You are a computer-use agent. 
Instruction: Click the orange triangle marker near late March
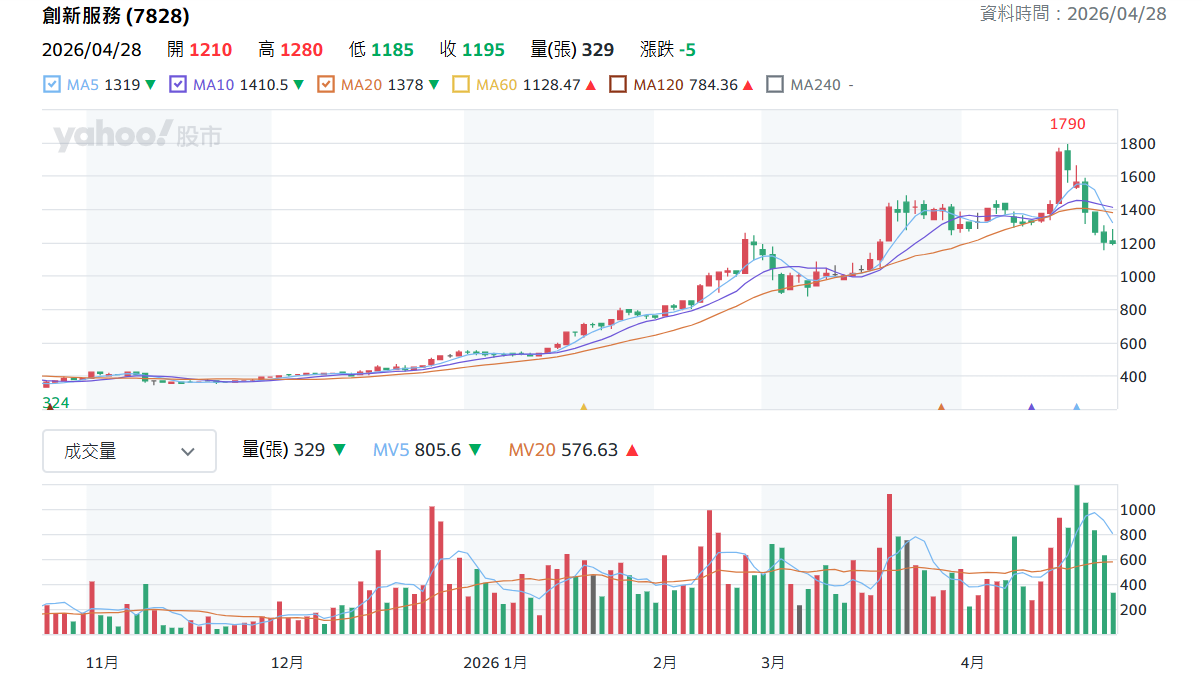click(941, 407)
